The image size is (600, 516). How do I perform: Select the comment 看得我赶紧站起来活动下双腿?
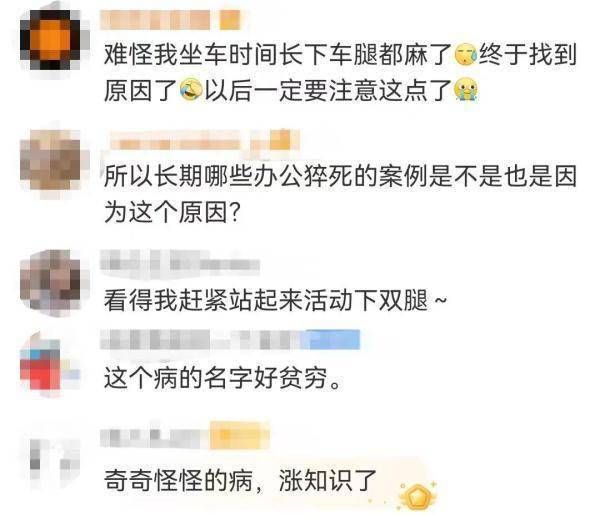click(275, 300)
